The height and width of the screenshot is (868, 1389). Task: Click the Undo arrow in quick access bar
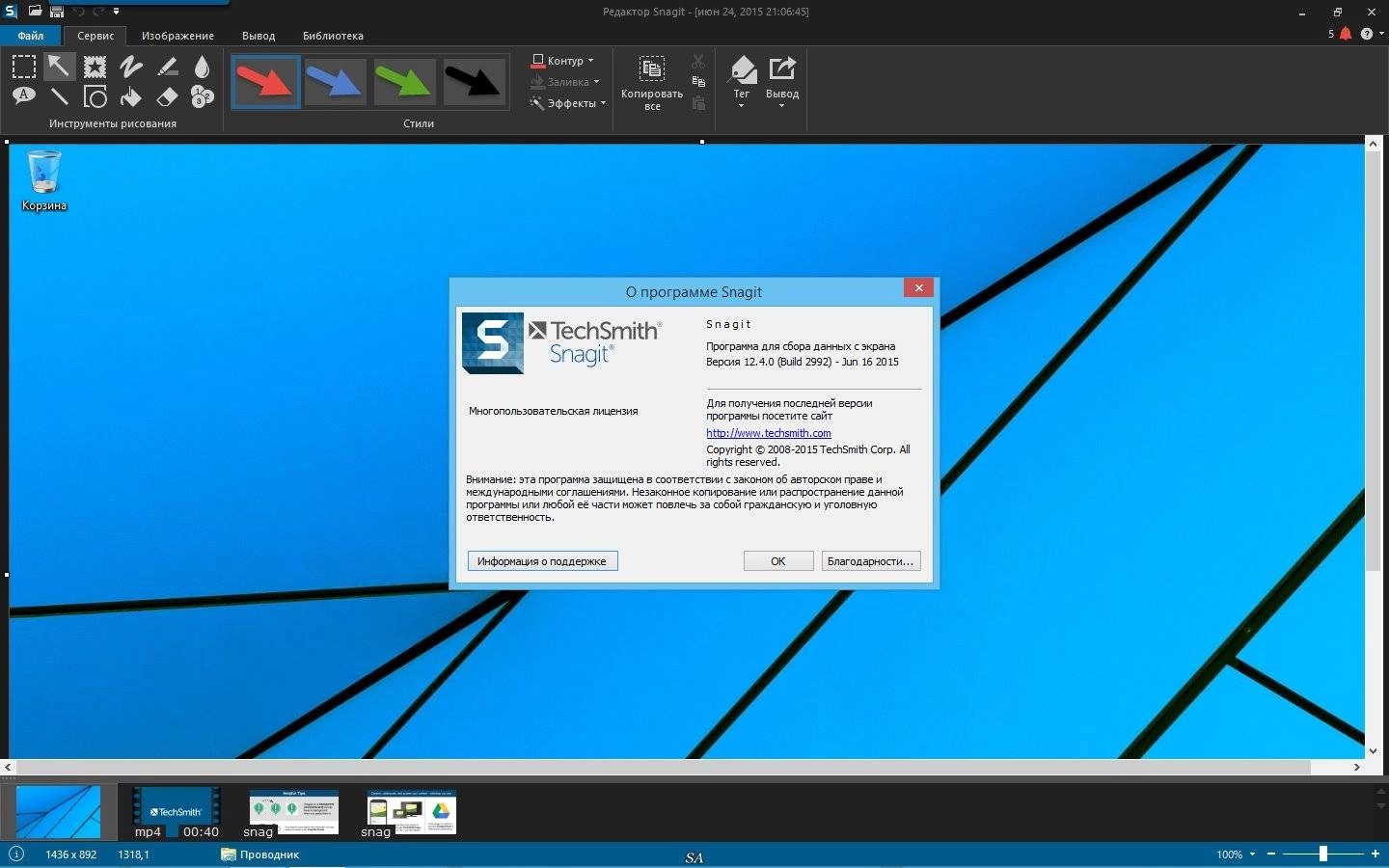(x=79, y=12)
